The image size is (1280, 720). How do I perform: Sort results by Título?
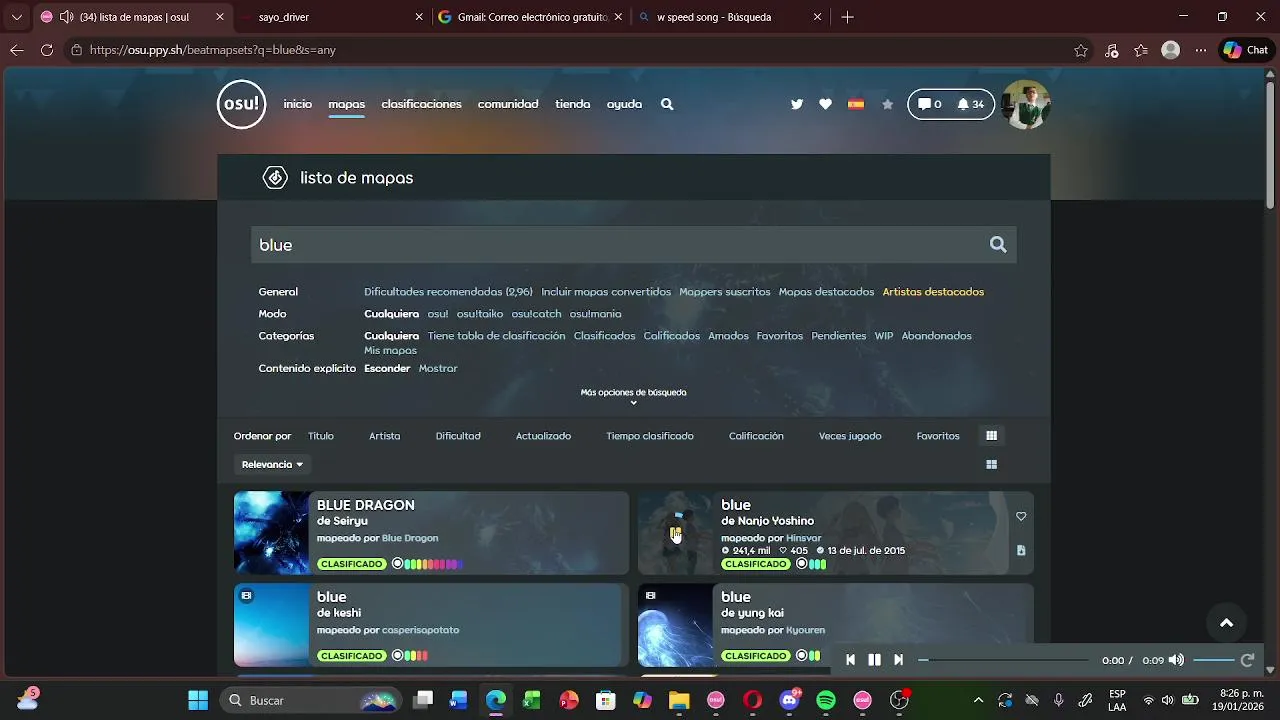(321, 436)
